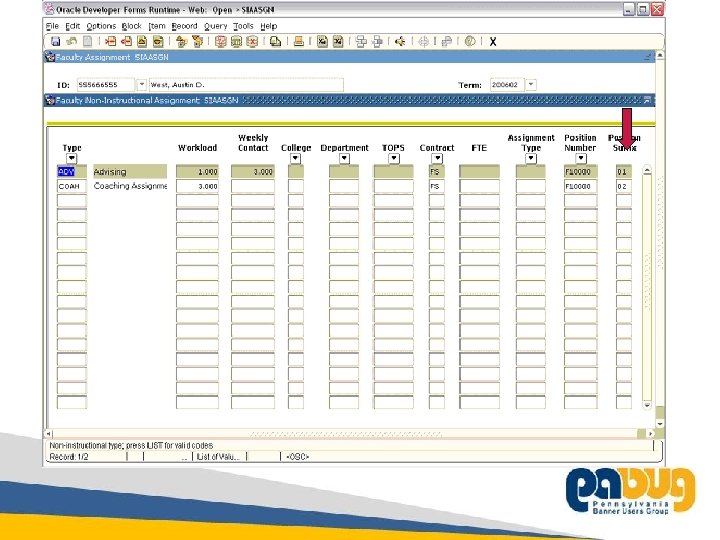Open the Tools menu
The height and width of the screenshot is (540, 720).
click(243, 26)
